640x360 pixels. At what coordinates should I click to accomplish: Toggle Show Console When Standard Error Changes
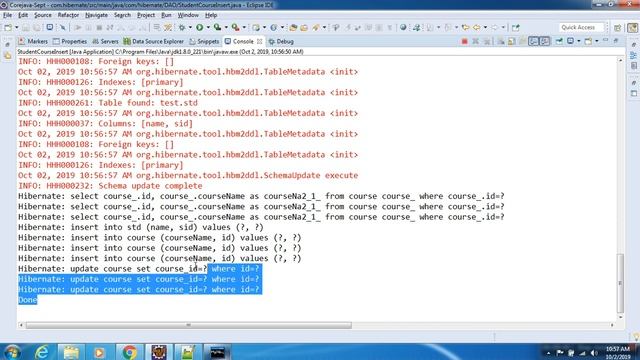coord(544,41)
